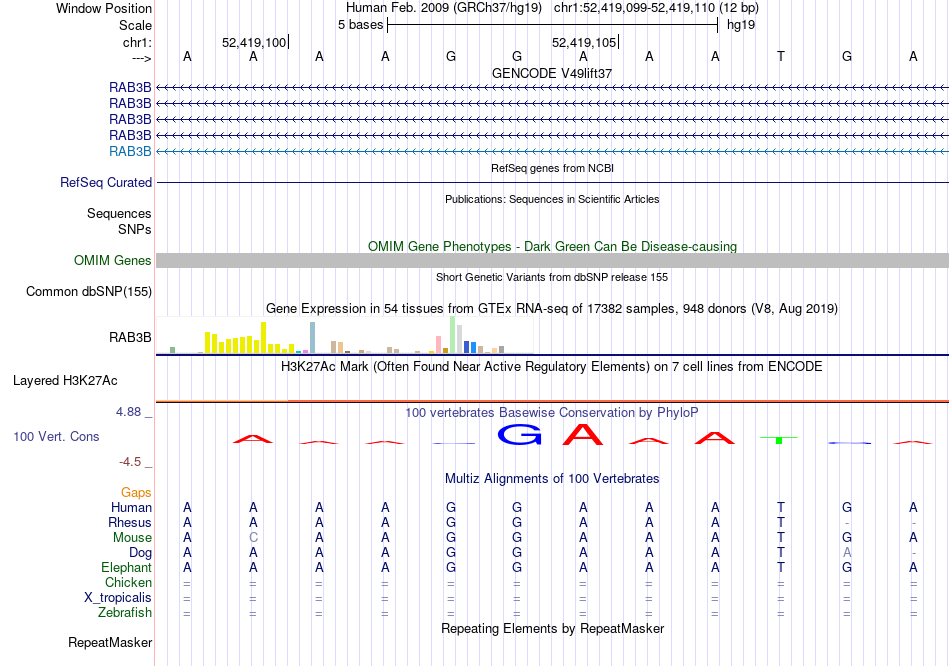
Task: Click the tall light-green bar in GTEx chart
Action: tap(453, 335)
